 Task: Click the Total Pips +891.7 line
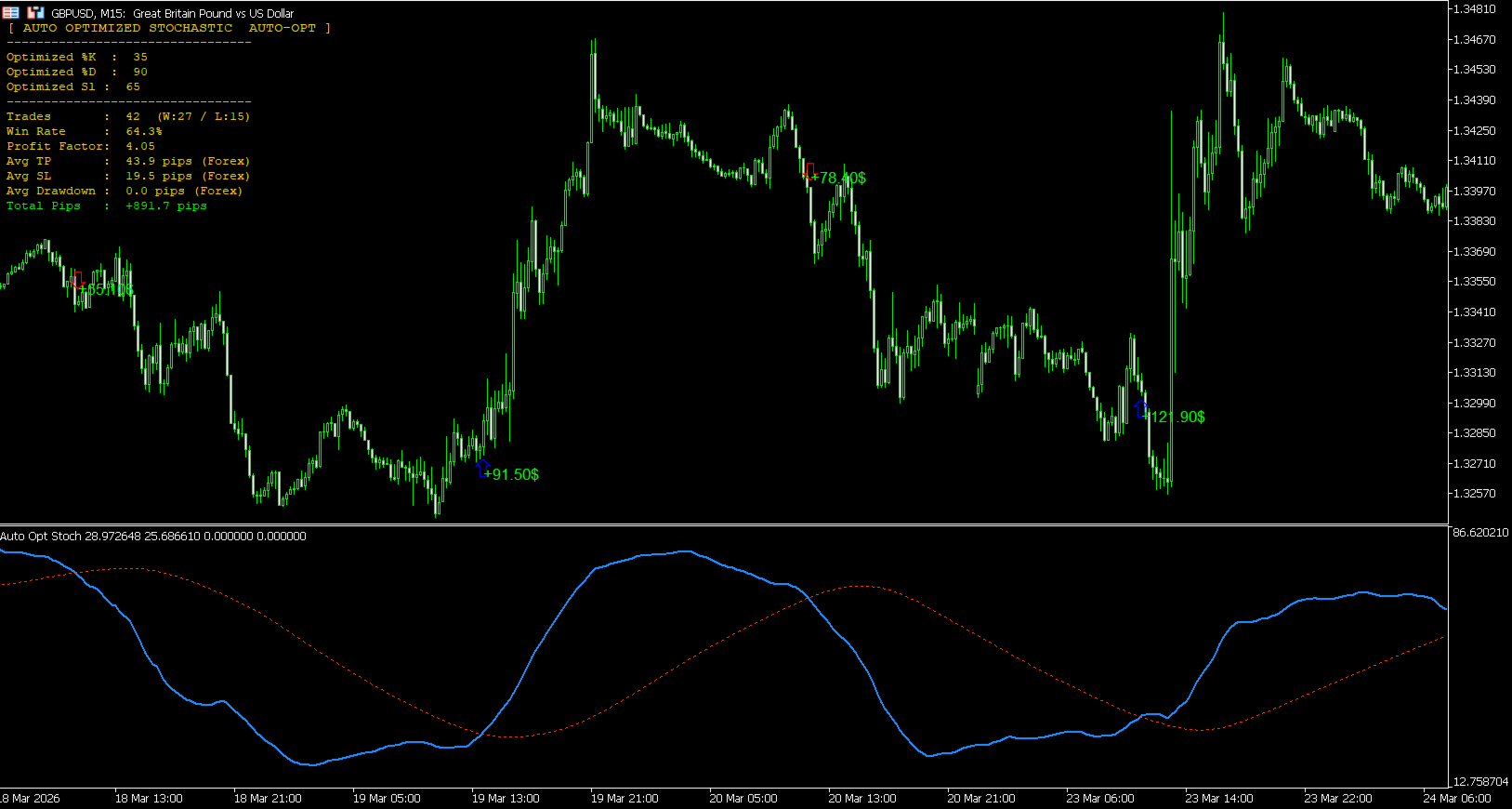click(107, 206)
